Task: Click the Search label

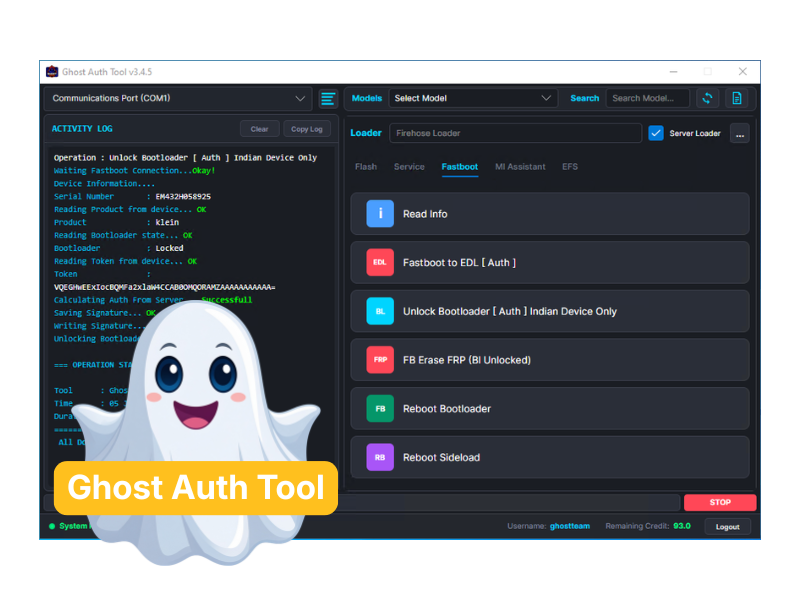Action: (x=585, y=98)
